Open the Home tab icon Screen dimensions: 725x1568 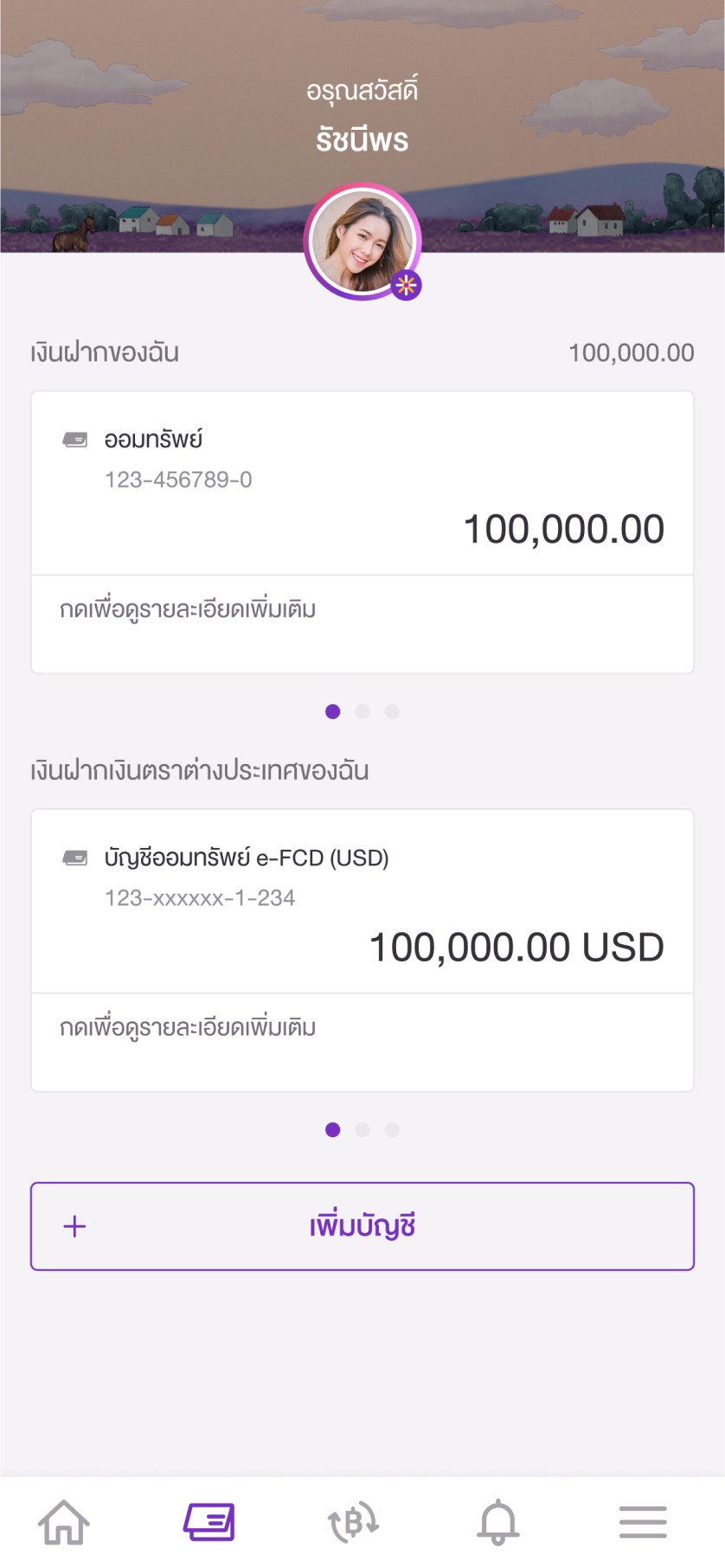pos(64,1521)
